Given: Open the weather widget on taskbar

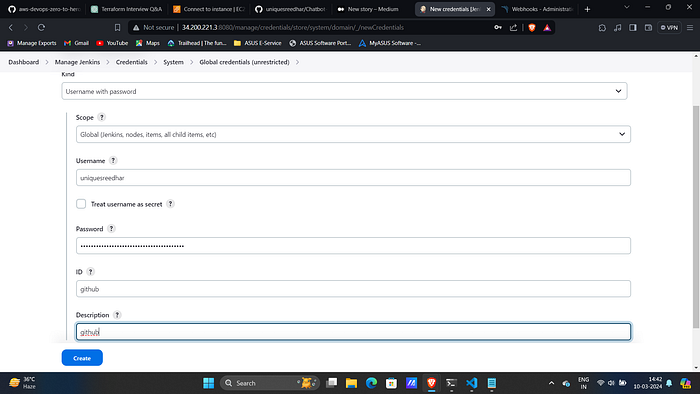Looking at the screenshot, I should [22, 383].
